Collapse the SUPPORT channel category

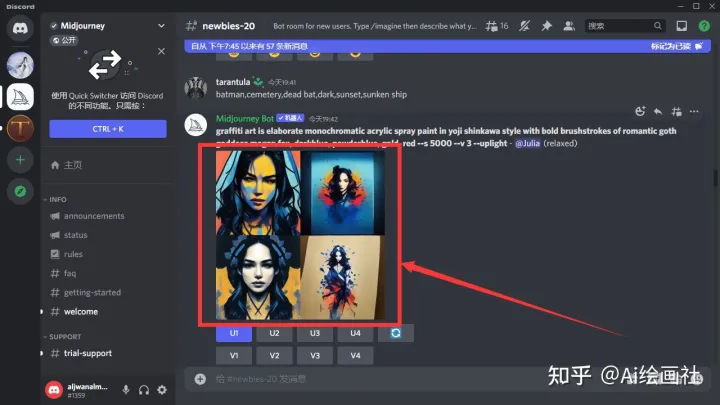click(64, 337)
